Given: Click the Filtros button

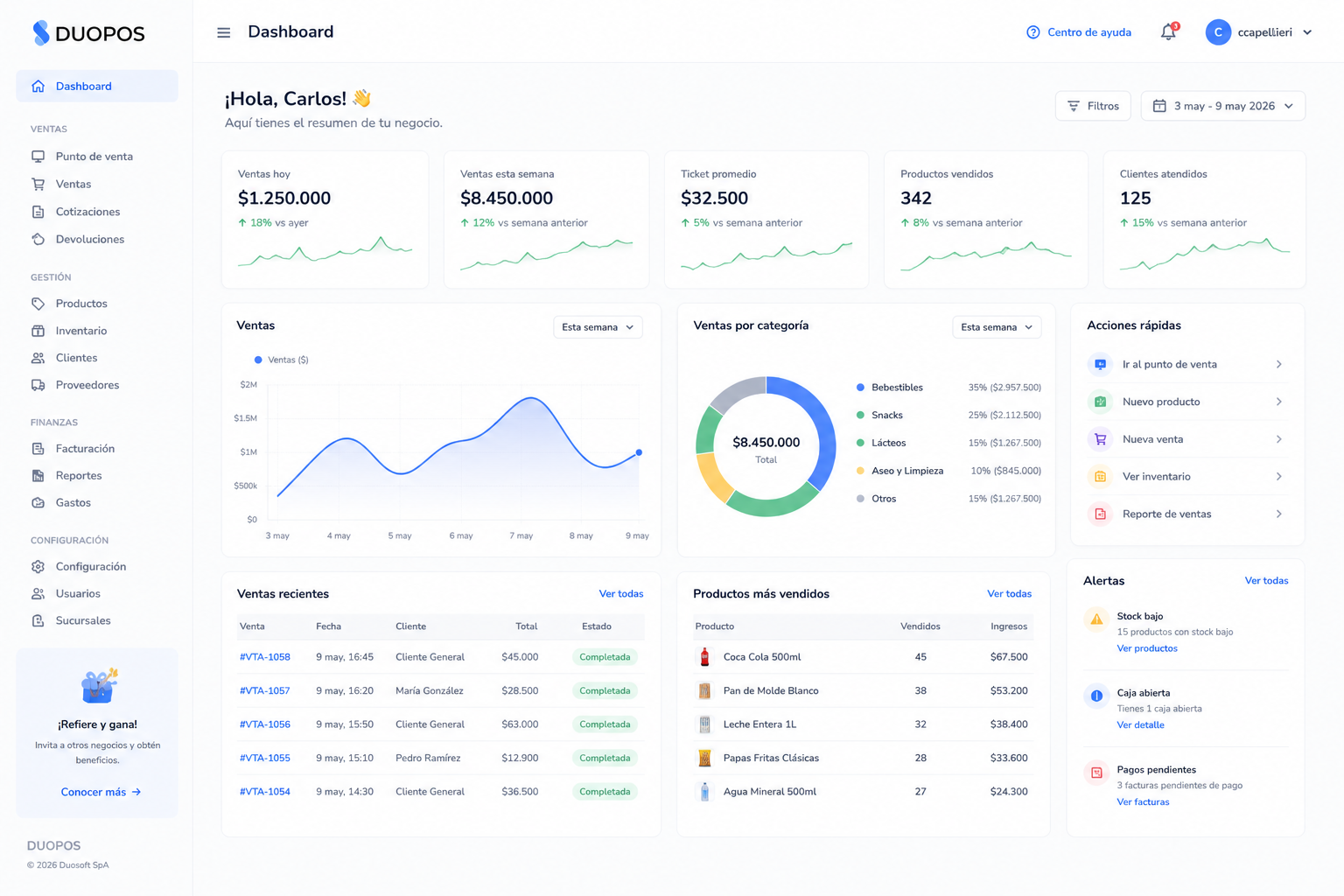Looking at the screenshot, I should 1093,106.
